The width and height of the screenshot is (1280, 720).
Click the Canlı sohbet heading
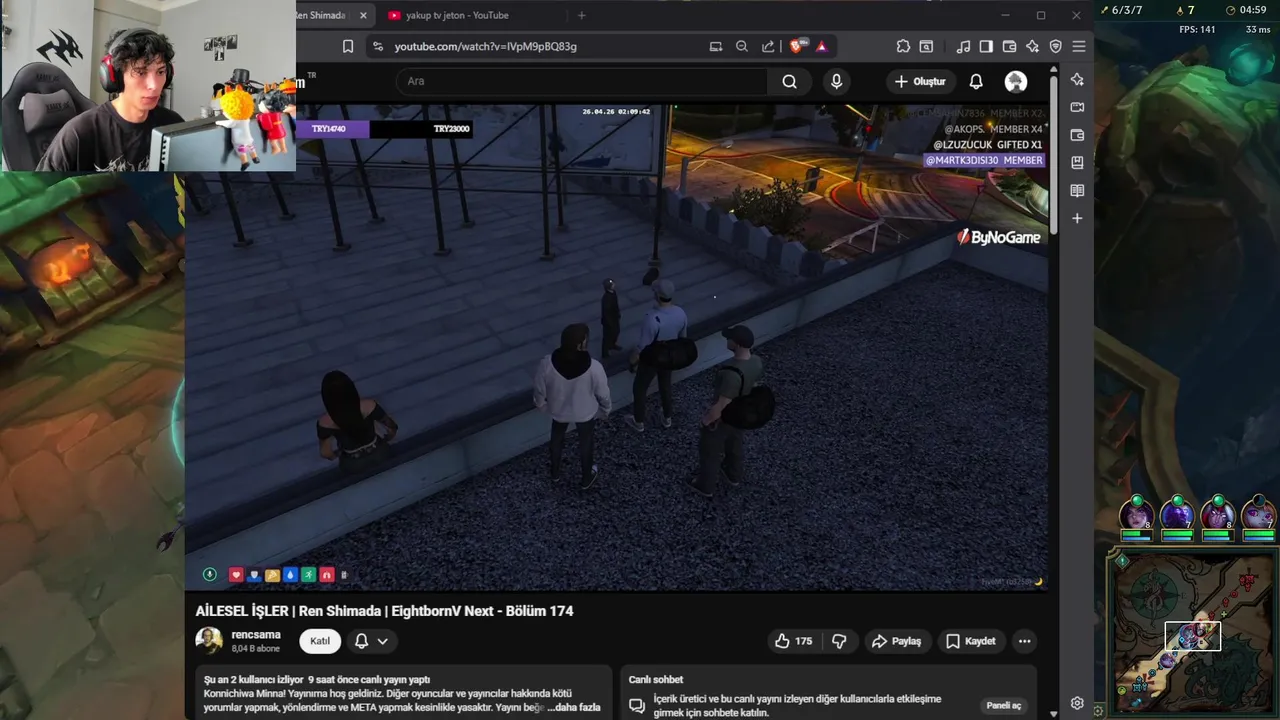pos(656,680)
